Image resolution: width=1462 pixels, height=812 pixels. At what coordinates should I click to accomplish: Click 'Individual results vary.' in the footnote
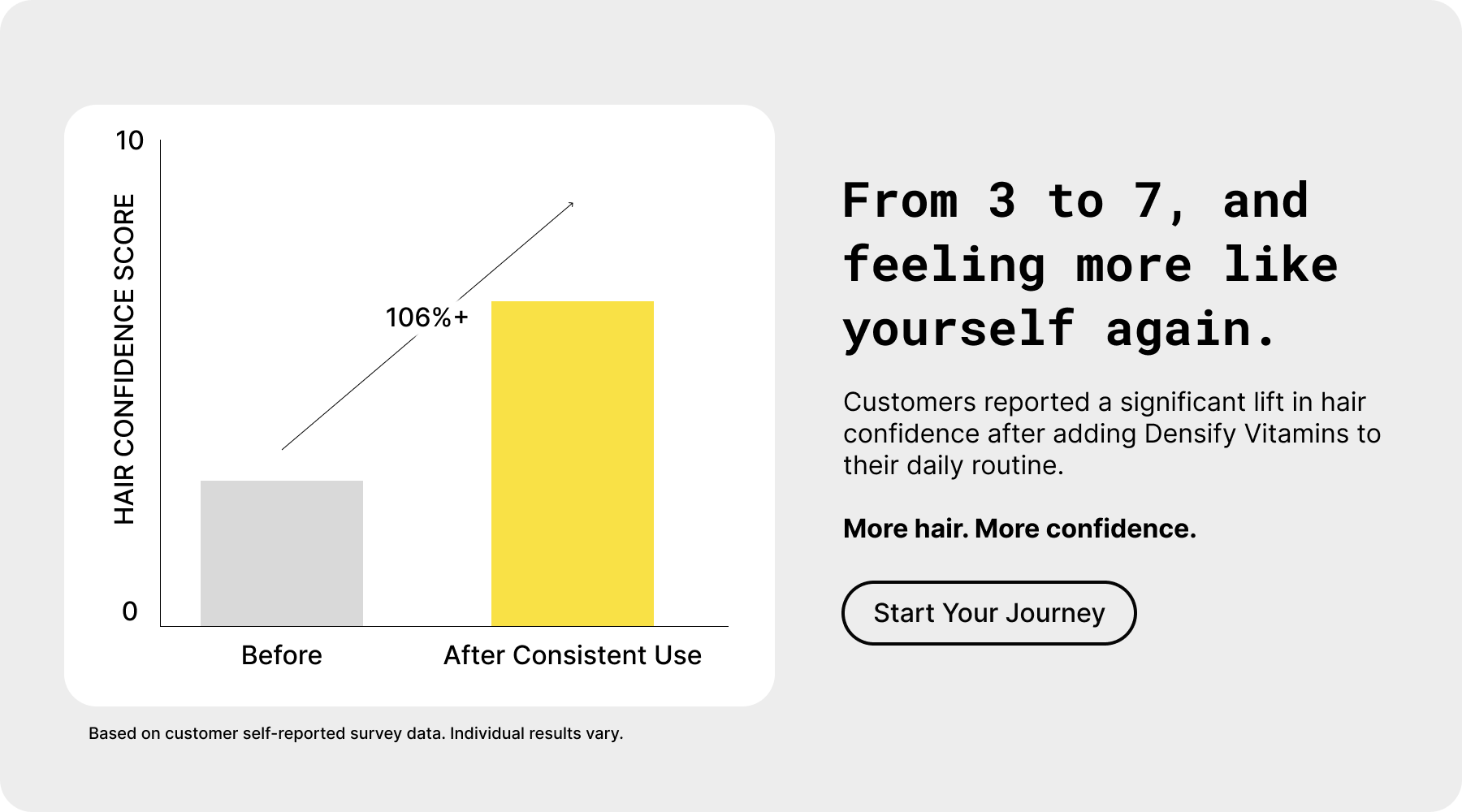(x=536, y=733)
